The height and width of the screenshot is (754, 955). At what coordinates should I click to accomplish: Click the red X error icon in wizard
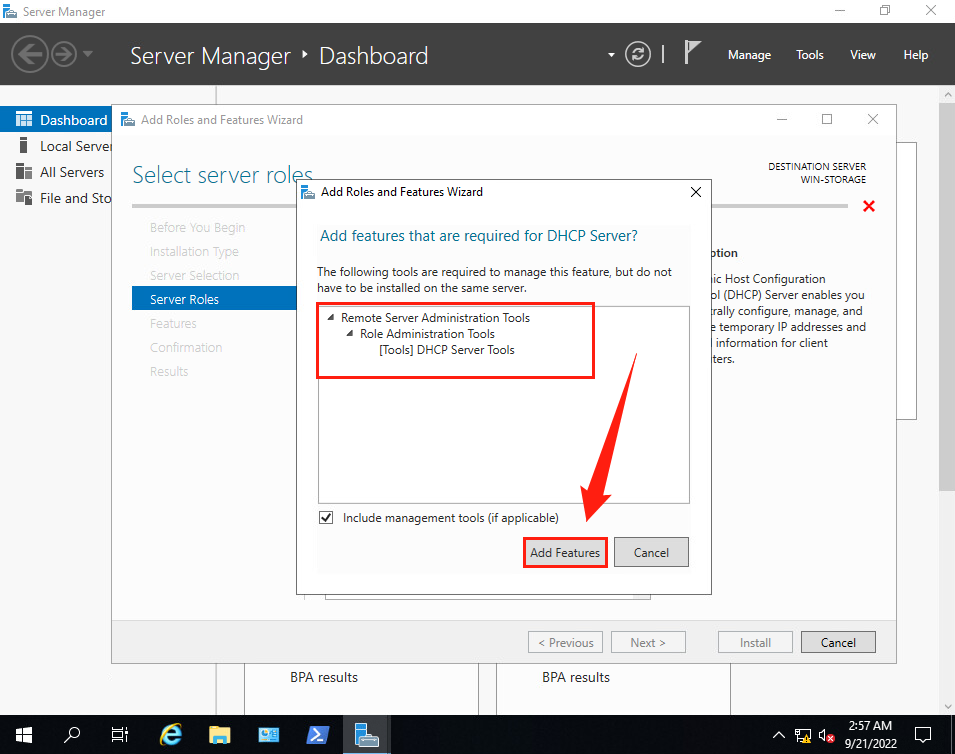(869, 206)
